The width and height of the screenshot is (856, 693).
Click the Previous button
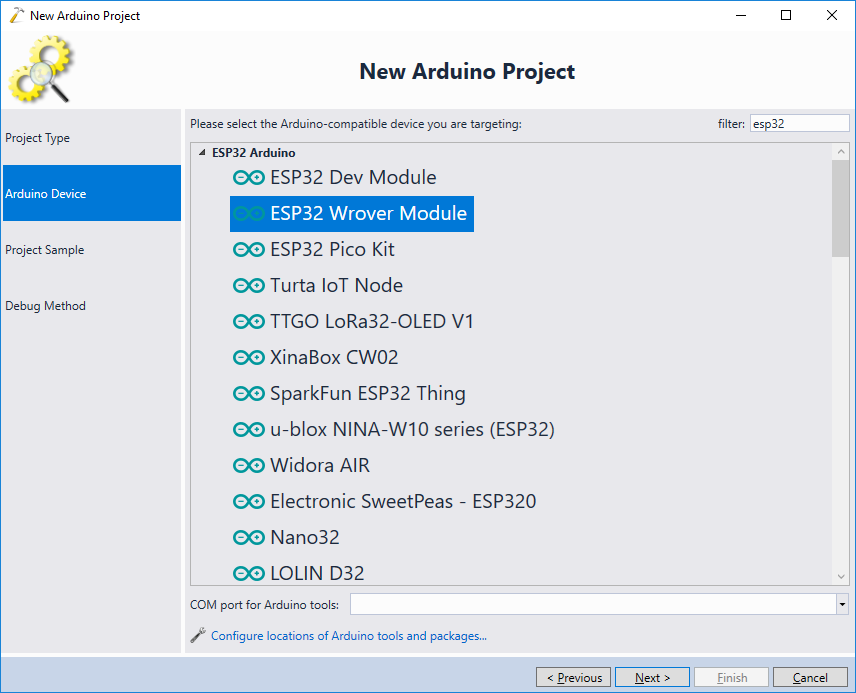tap(573, 677)
